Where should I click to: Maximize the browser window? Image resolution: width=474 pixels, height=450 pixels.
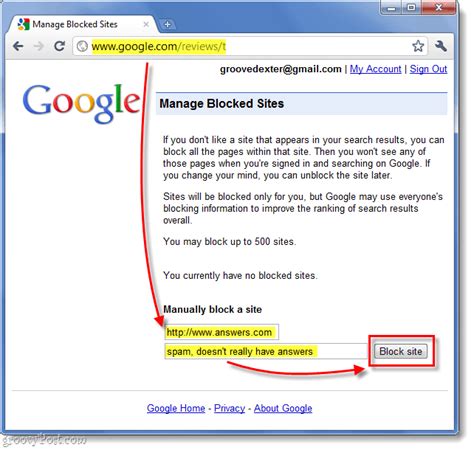[x=411, y=7]
